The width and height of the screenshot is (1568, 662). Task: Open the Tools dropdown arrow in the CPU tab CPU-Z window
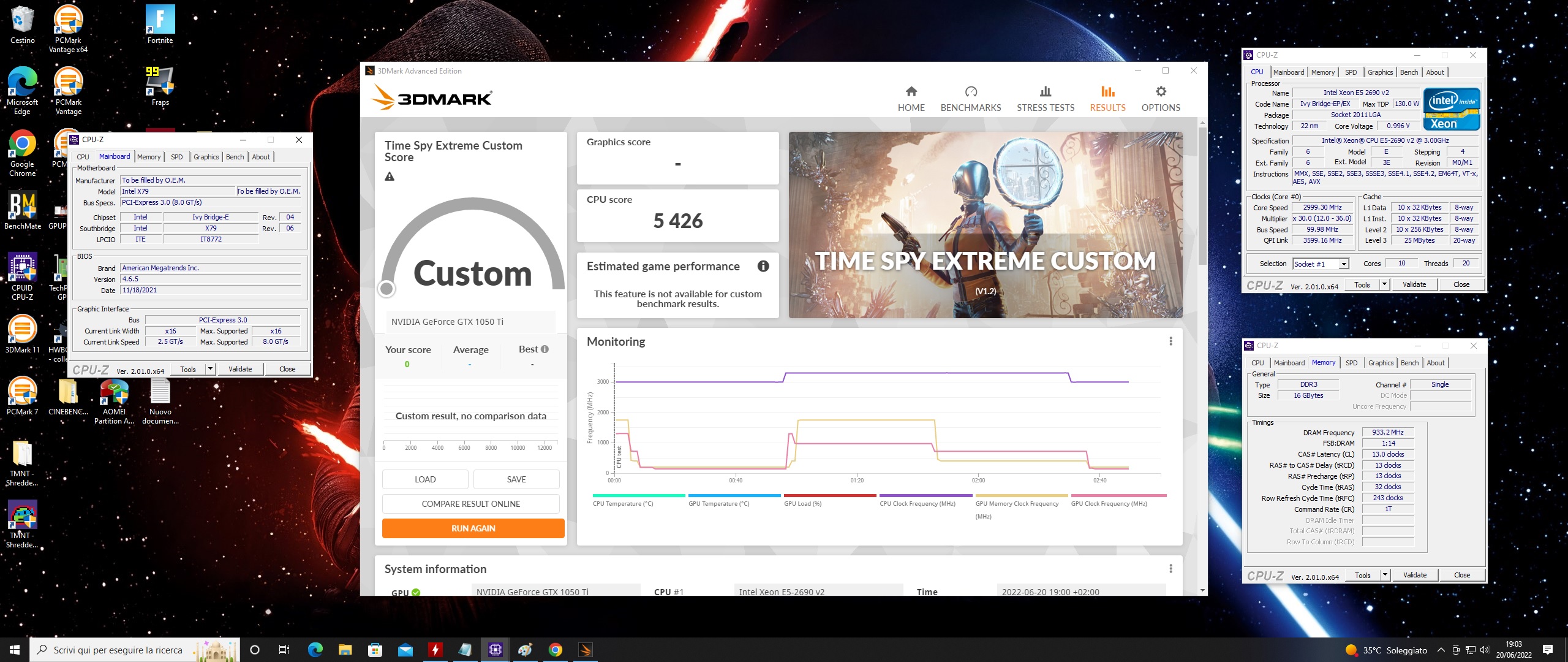(1384, 284)
